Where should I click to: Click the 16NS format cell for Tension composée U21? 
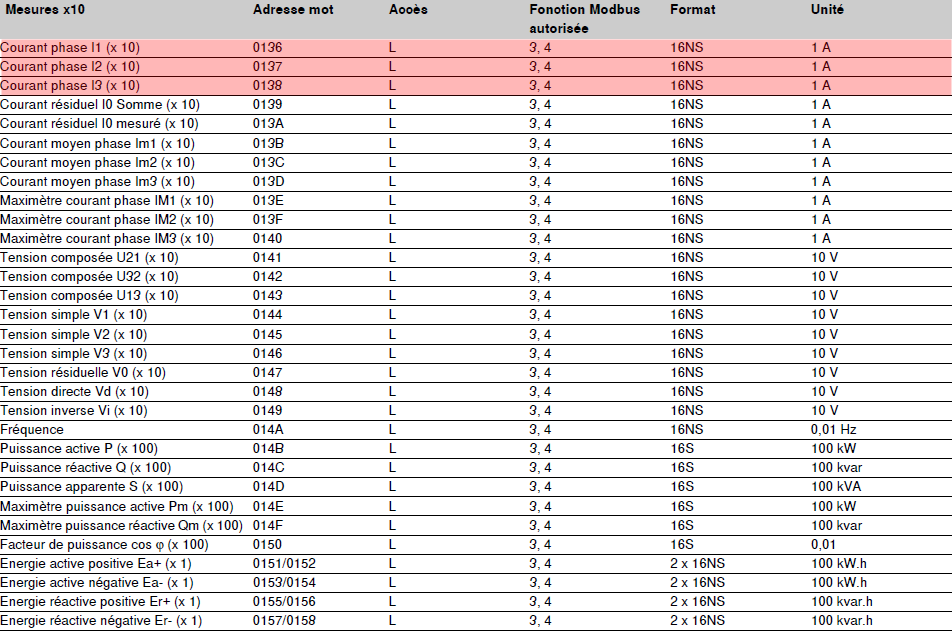pos(685,257)
